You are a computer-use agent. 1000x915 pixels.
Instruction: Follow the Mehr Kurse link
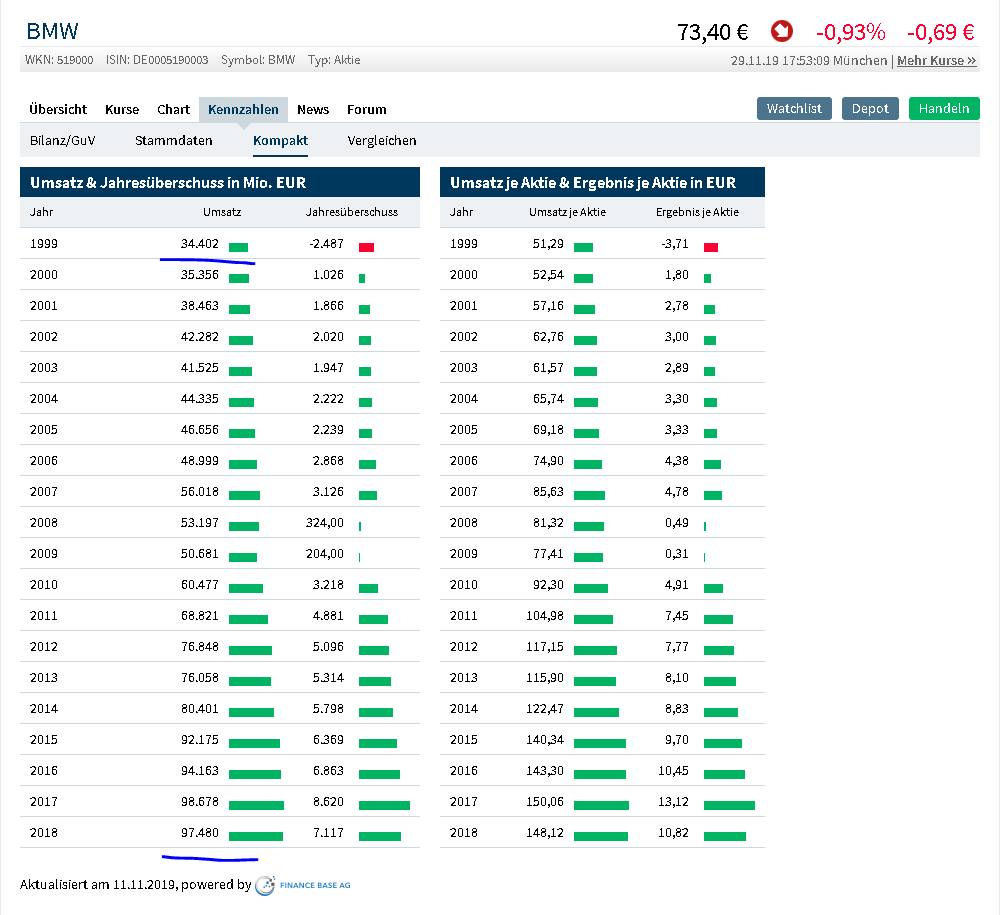coord(936,60)
